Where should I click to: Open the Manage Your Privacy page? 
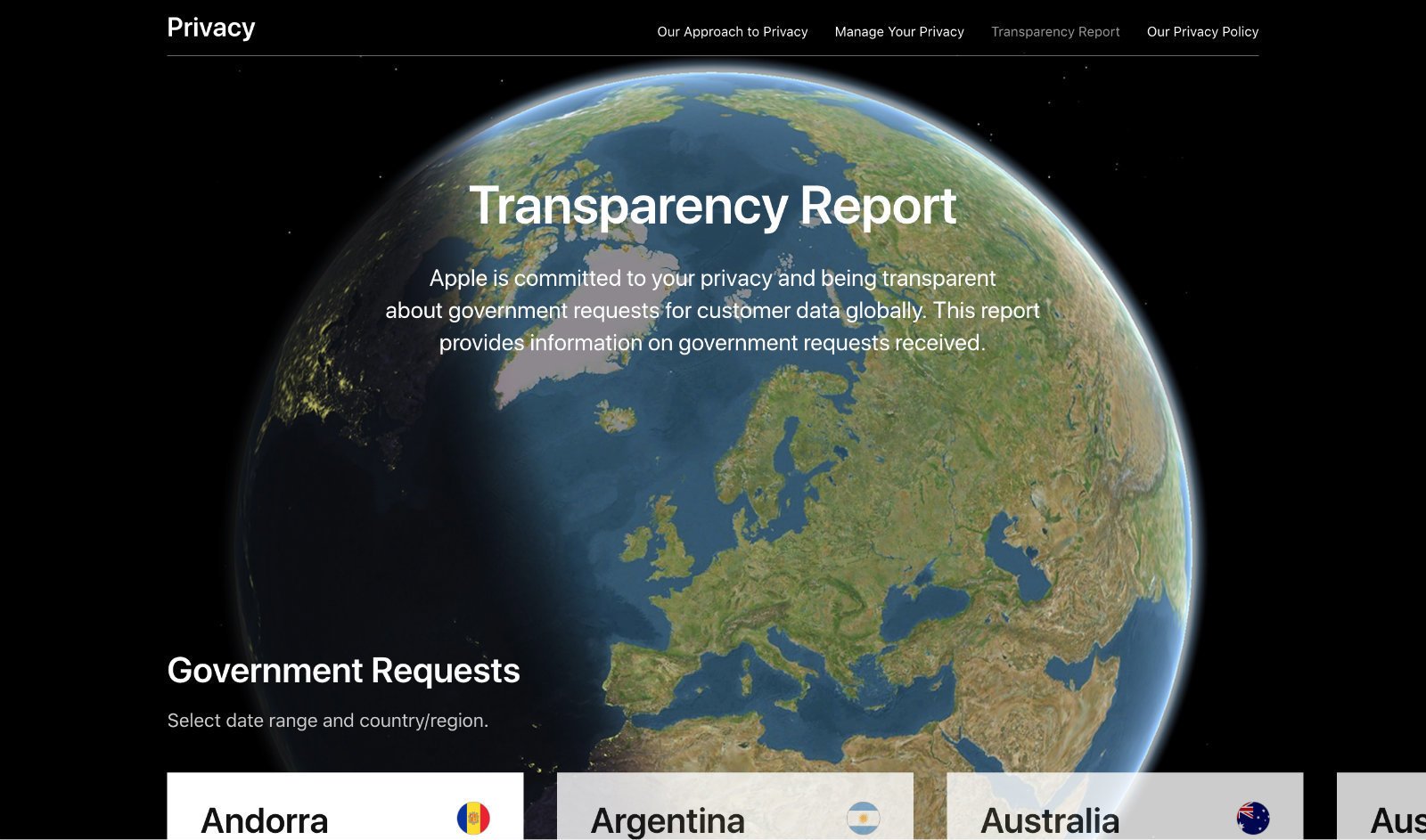899,32
